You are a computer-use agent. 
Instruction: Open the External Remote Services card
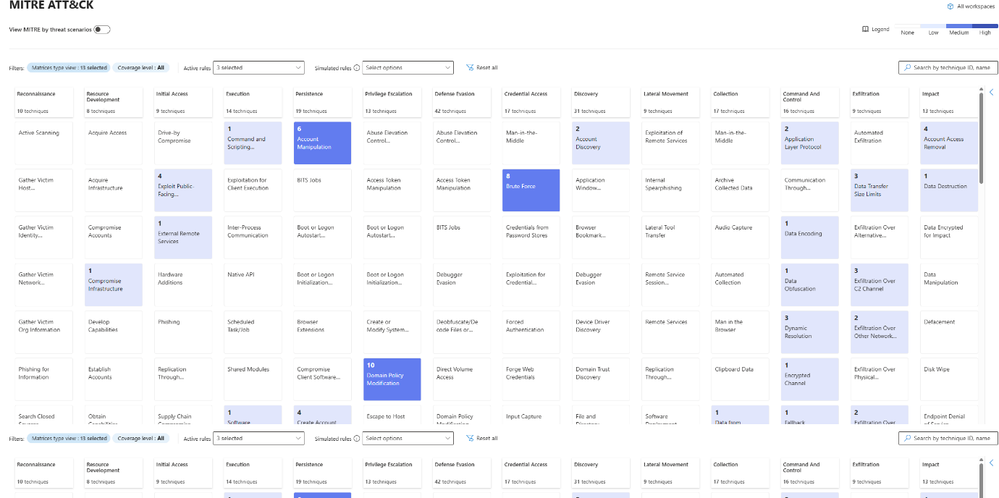pos(183,238)
